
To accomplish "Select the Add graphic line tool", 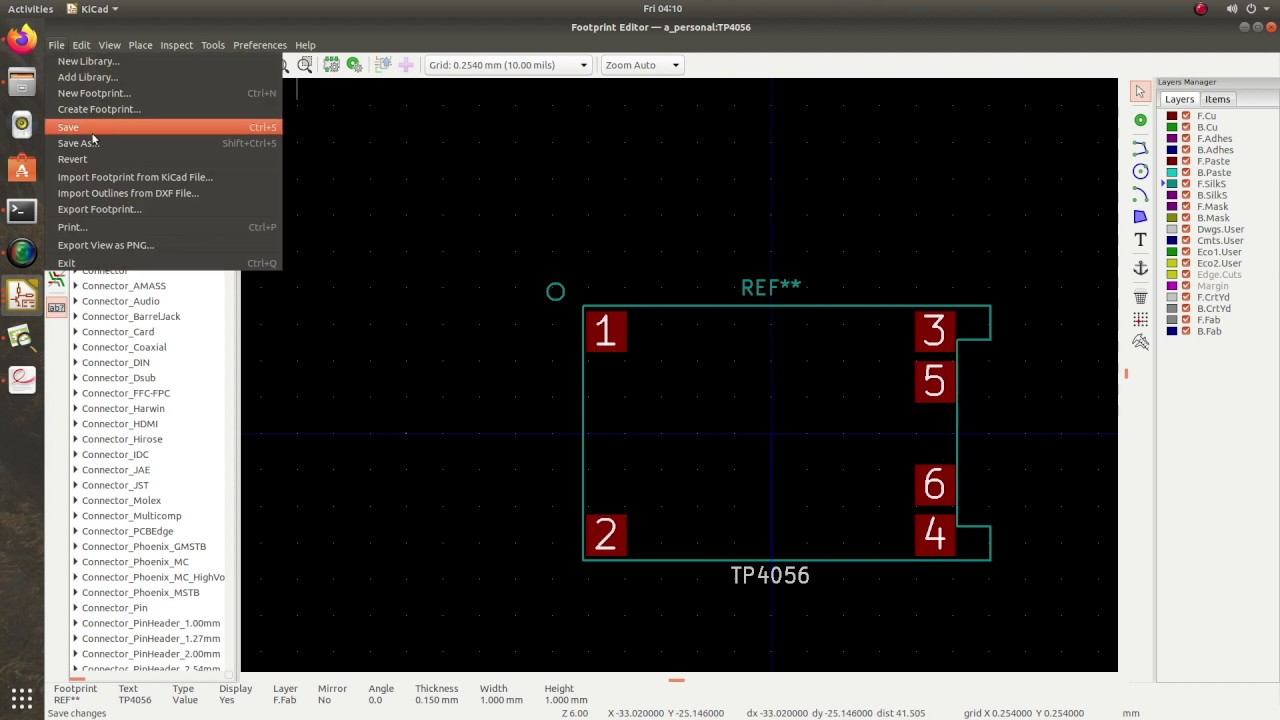I will pos(1140,148).
